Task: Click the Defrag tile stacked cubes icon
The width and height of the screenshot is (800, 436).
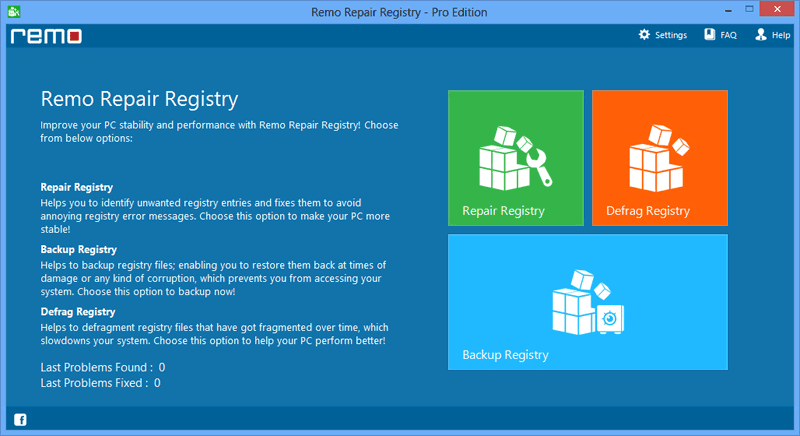Action: [659, 158]
